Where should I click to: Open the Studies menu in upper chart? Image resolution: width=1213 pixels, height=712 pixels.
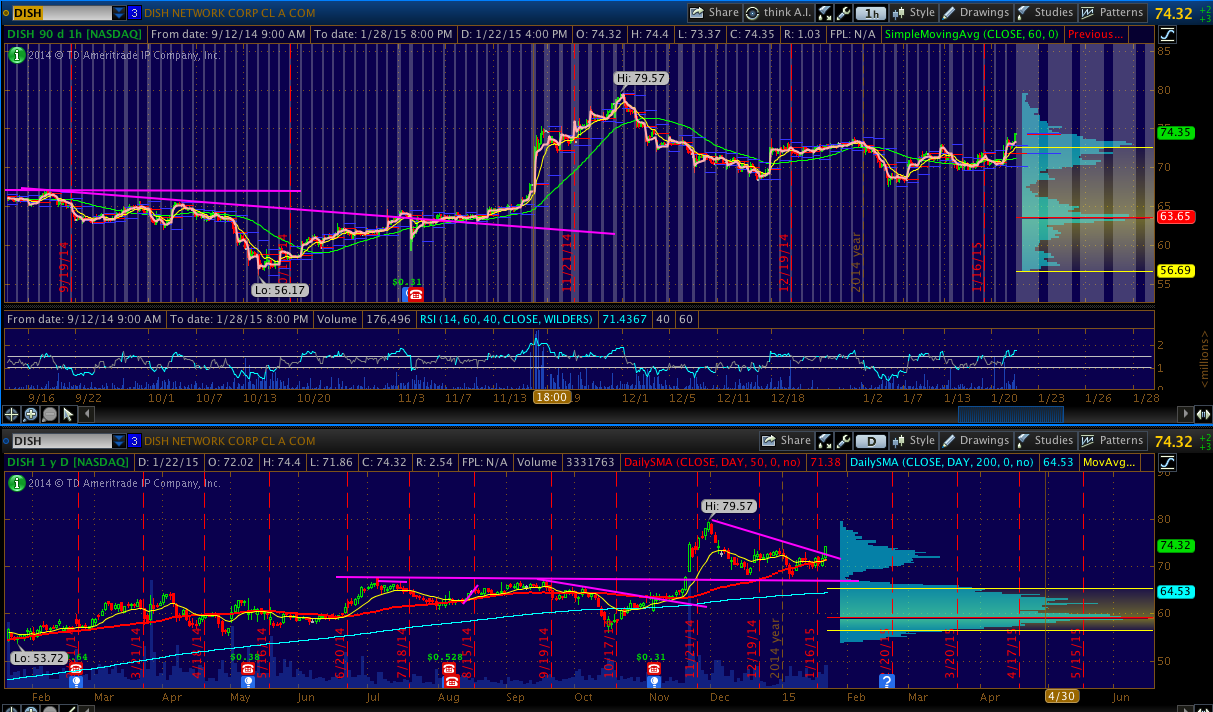click(x=1045, y=13)
